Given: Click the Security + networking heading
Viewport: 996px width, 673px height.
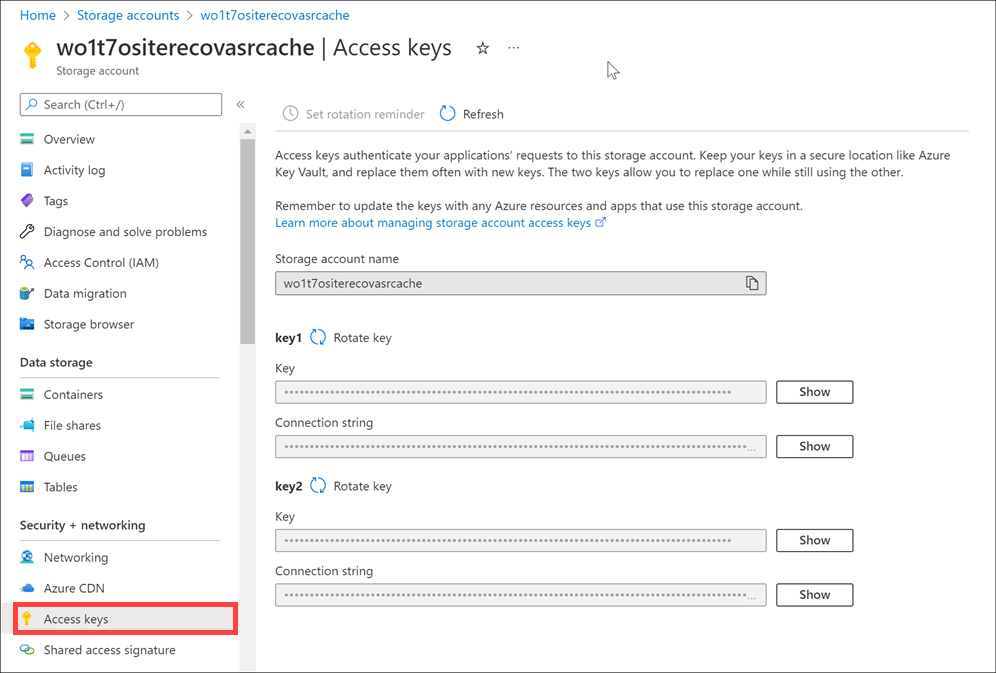Looking at the screenshot, I should click(83, 525).
